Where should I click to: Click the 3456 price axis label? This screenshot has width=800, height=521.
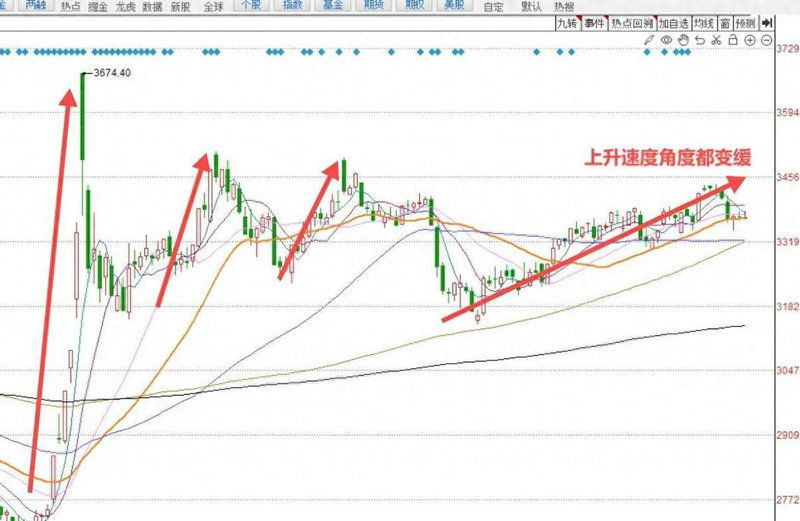tap(788, 177)
